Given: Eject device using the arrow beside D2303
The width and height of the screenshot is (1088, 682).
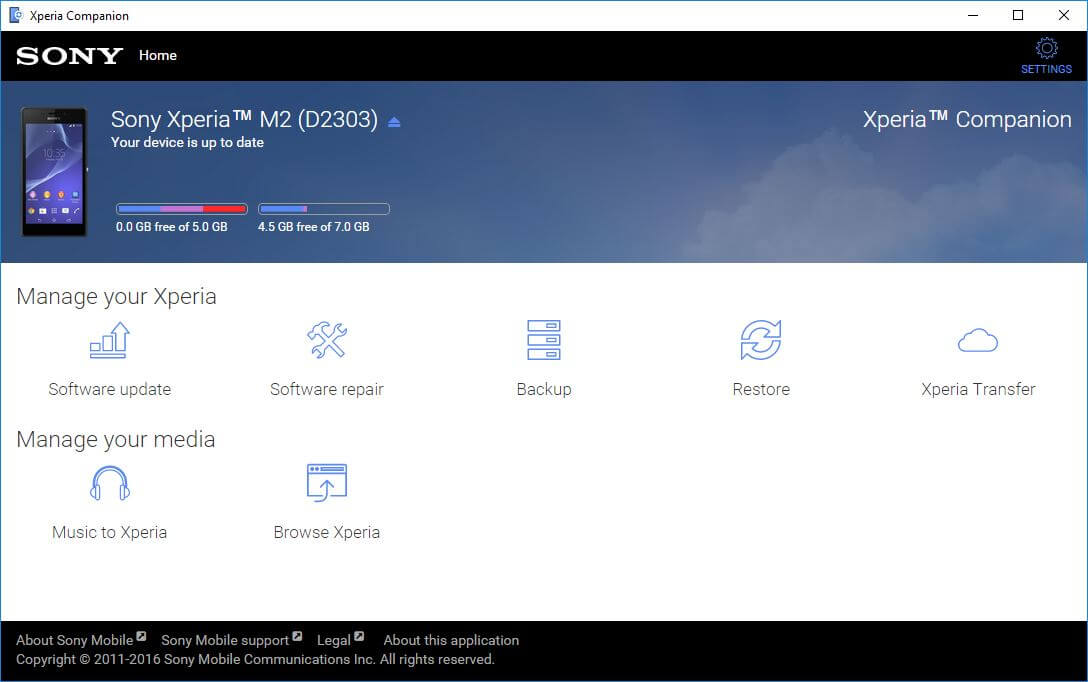Looking at the screenshot, I should [x=394, y=122].
